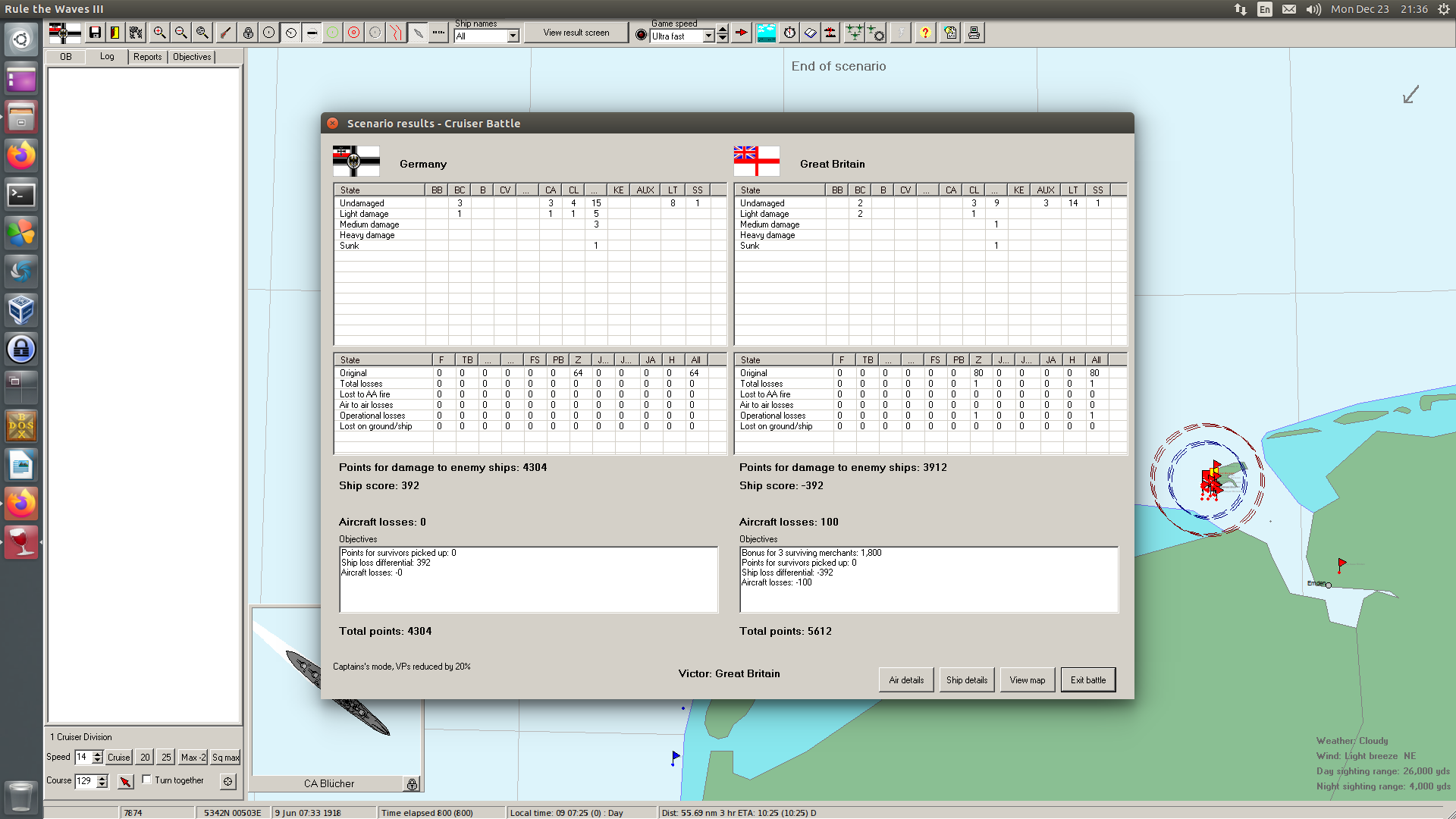1456x819 pixels.
Task: Open Ship details results
Action: click(x=966, y=680)
